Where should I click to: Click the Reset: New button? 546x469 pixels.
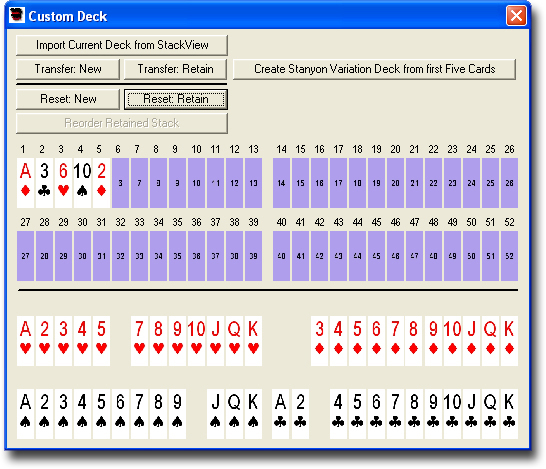(68, 99)
